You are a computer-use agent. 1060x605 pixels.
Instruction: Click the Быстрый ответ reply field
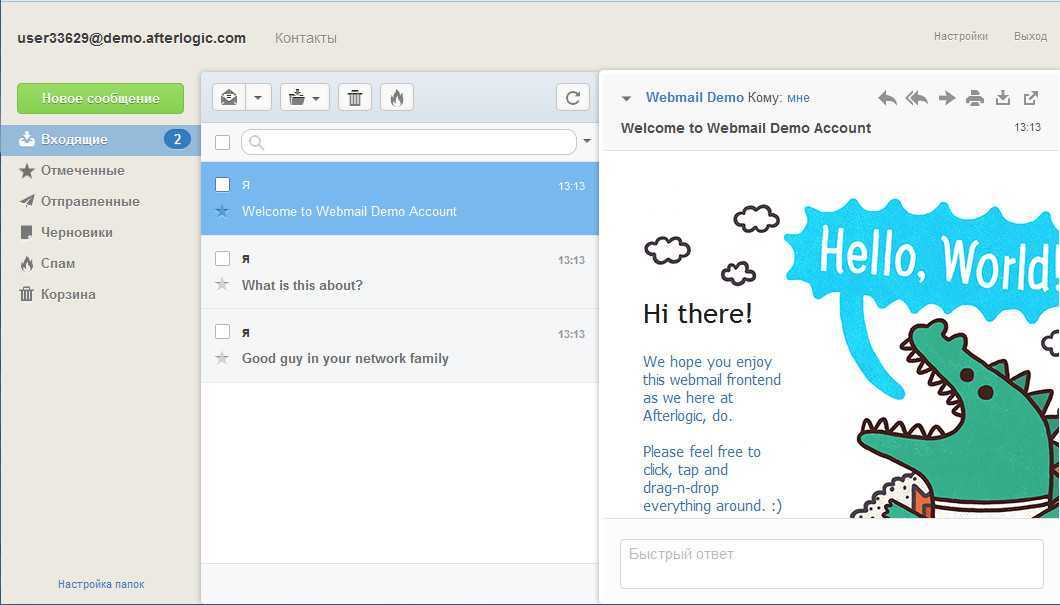coord(831,563)
